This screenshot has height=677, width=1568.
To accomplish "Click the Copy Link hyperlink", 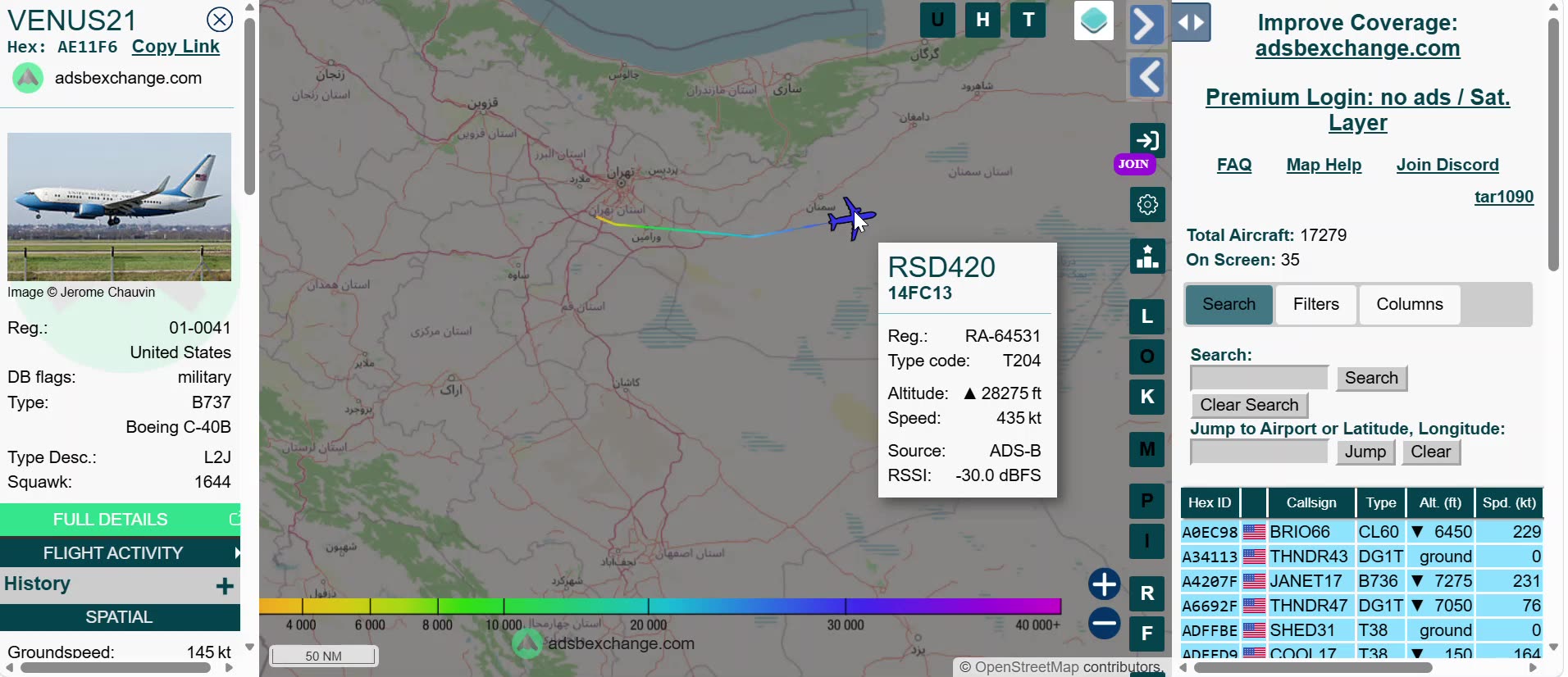I will coord(175,47).
